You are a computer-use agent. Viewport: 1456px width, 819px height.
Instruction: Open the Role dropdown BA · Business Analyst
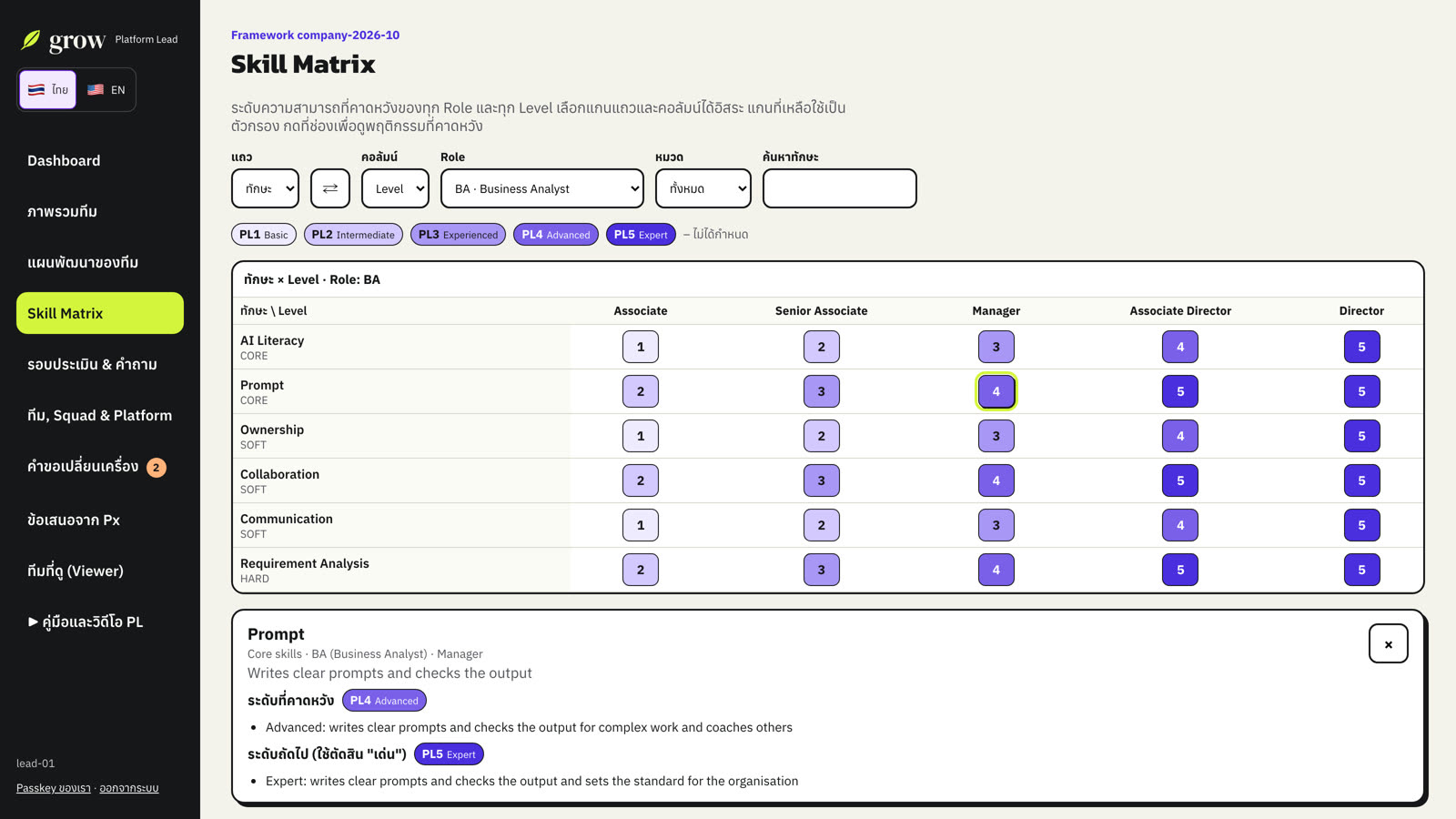542,188
